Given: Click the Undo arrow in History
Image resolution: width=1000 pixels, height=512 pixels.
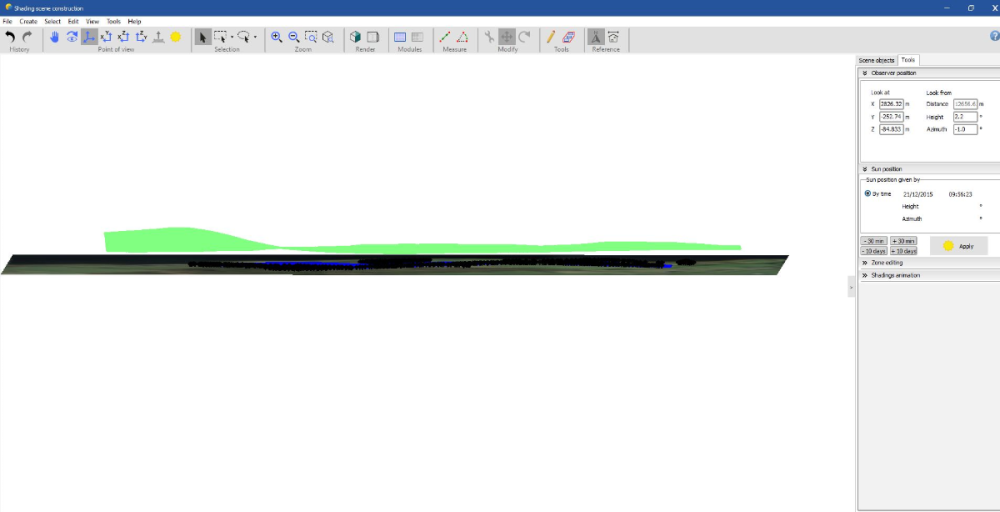Looking at the screenshot, I should pos(10,37).
